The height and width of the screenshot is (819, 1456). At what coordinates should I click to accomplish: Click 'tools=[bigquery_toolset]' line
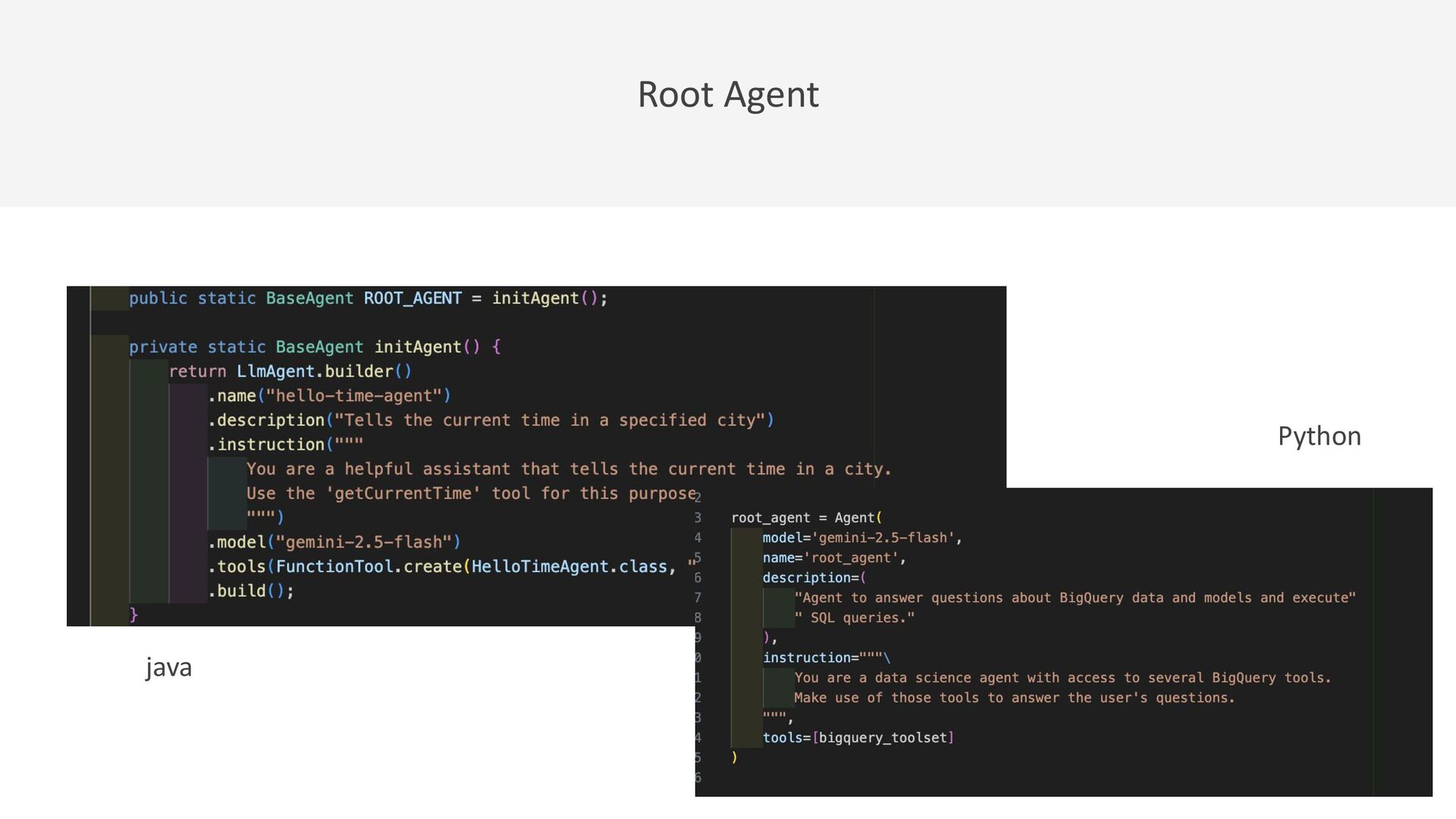click(858, 737)
